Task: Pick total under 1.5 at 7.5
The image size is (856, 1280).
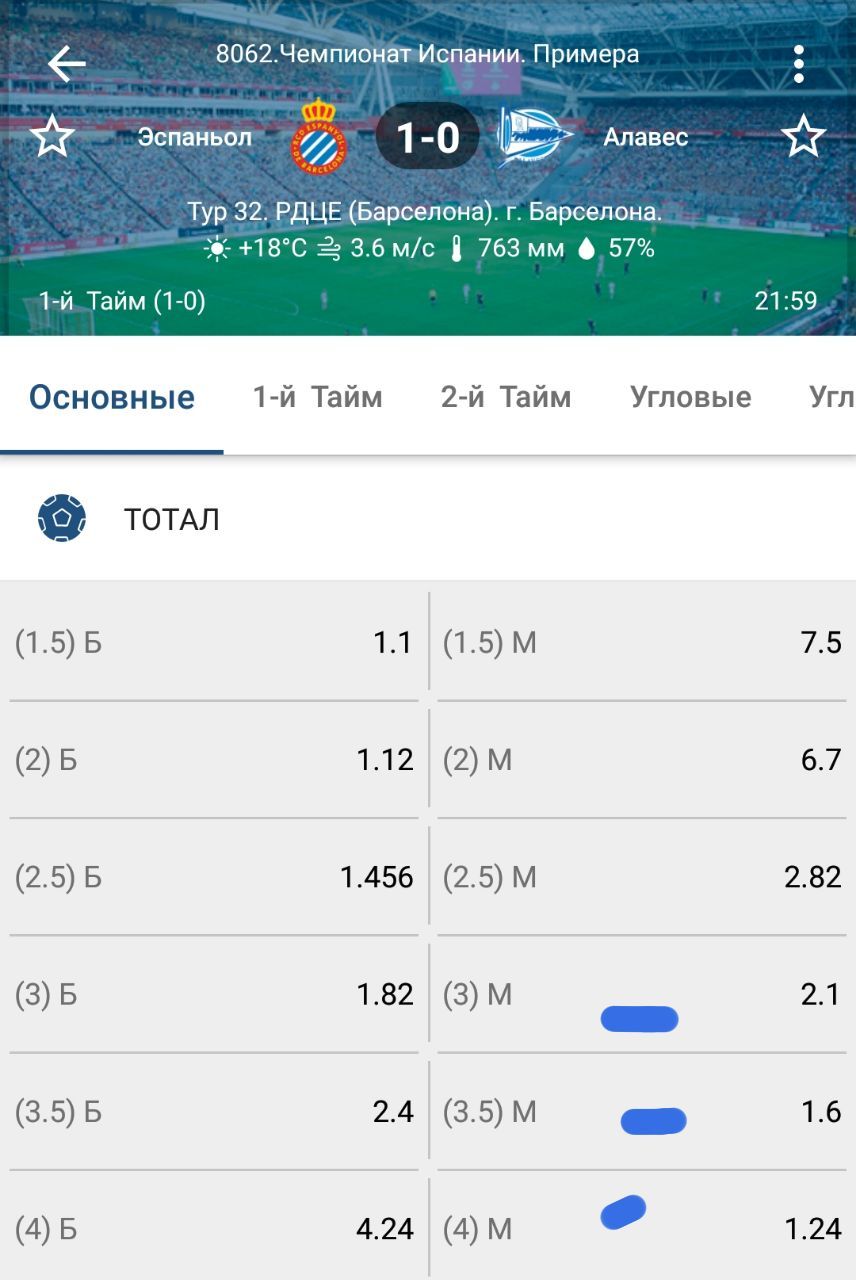Action: (642, 642)
